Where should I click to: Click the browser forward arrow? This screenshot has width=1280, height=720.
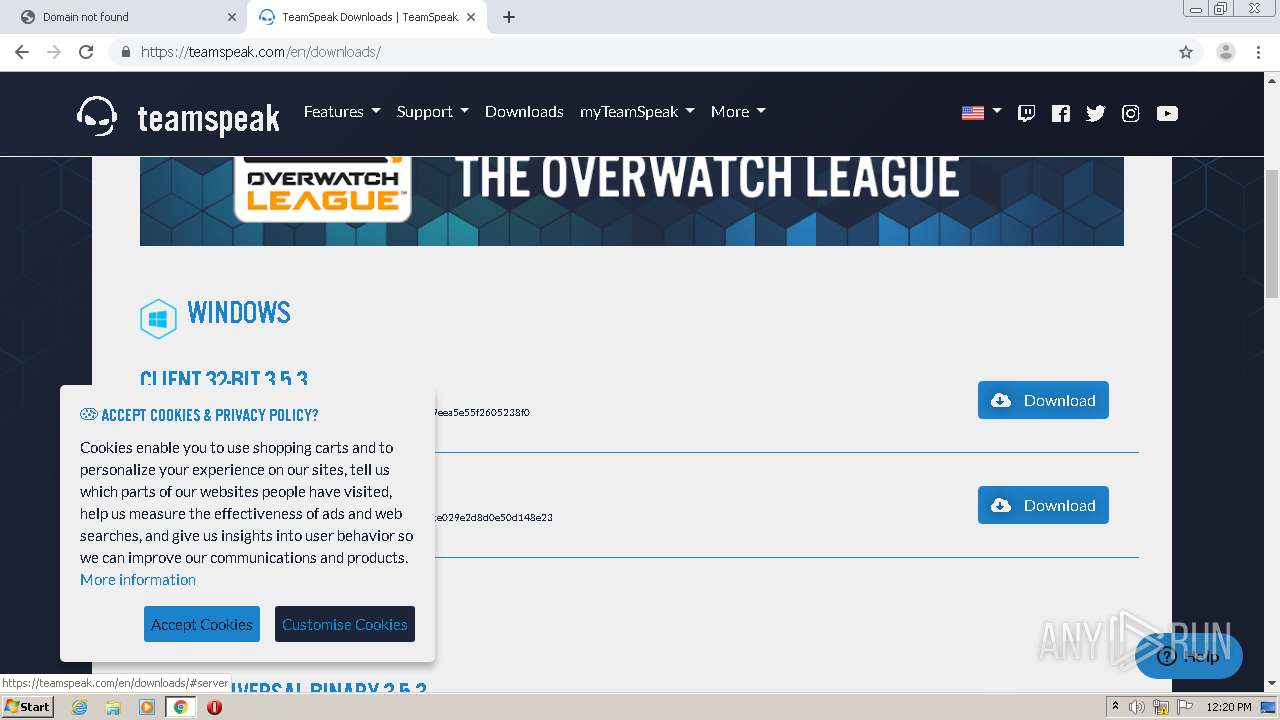[54, 52]
